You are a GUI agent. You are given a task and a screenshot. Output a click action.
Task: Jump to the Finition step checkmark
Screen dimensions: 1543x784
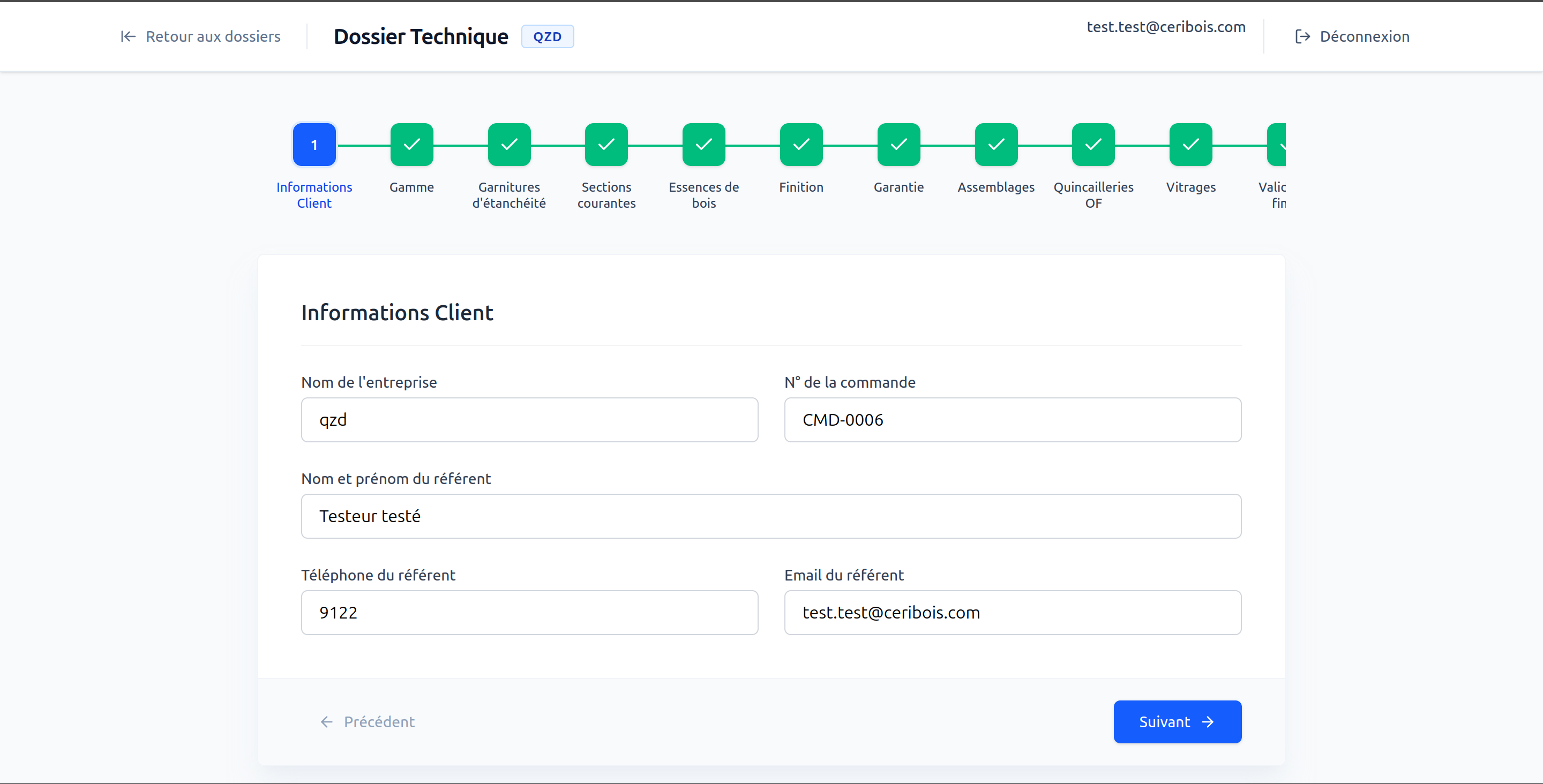tap(802, 145)
